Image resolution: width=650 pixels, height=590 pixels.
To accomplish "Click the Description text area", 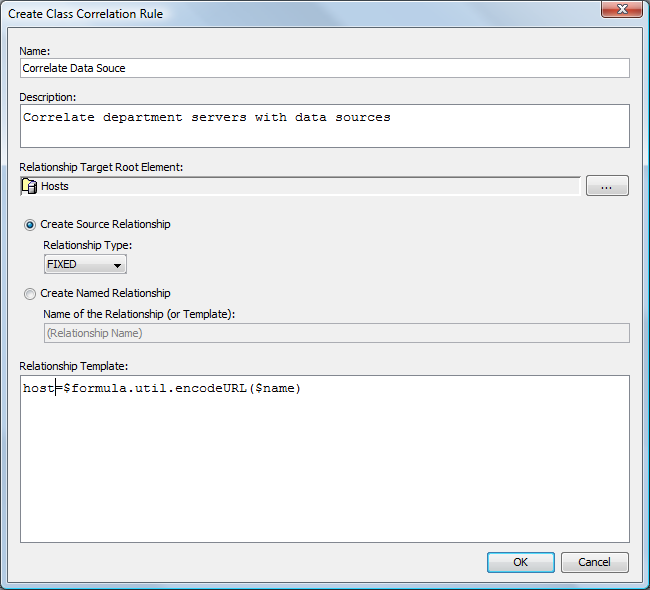I will coord(325,126).
